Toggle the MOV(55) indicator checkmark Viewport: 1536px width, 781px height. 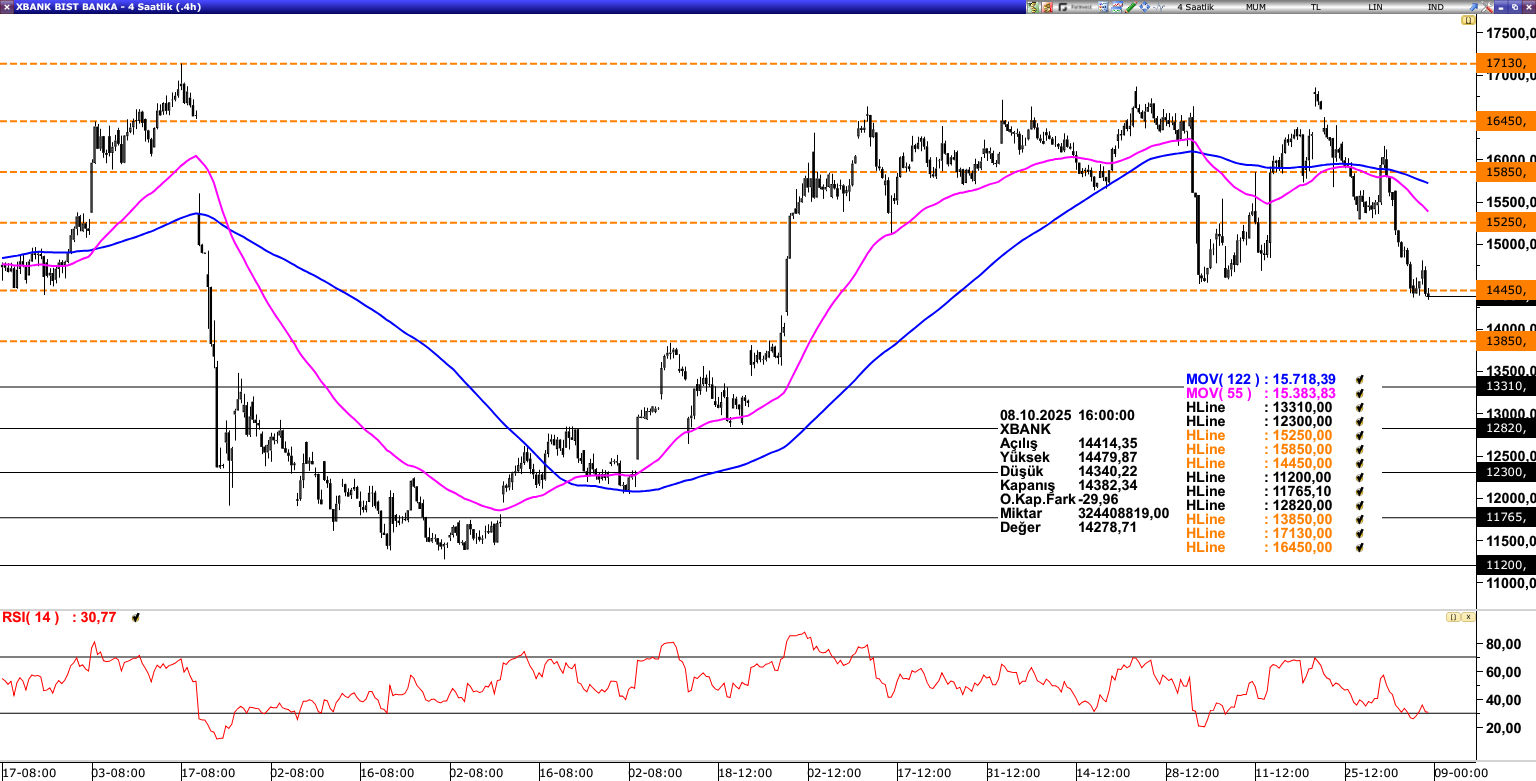1360,394
